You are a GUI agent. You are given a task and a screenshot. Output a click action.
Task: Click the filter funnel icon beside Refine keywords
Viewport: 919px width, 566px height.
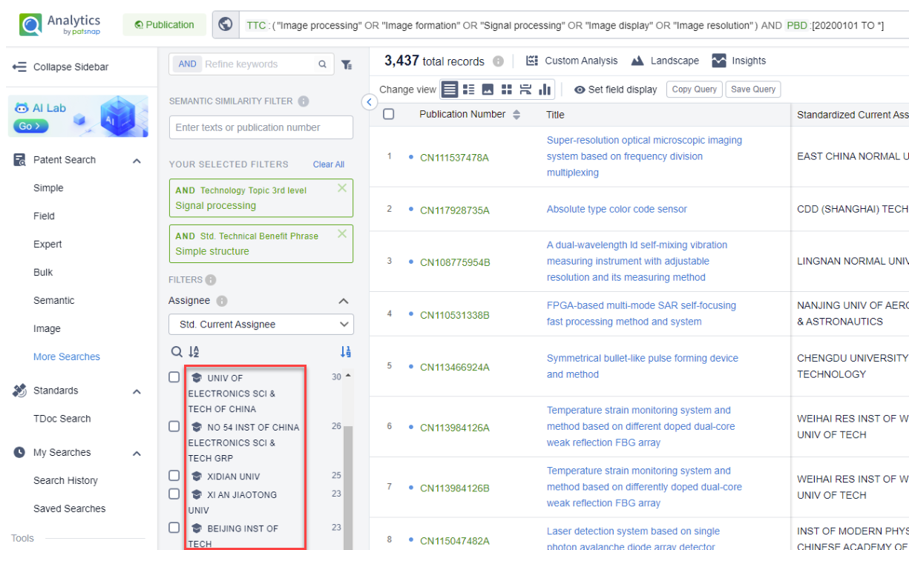pyautogui.click(x=346, y=65)
